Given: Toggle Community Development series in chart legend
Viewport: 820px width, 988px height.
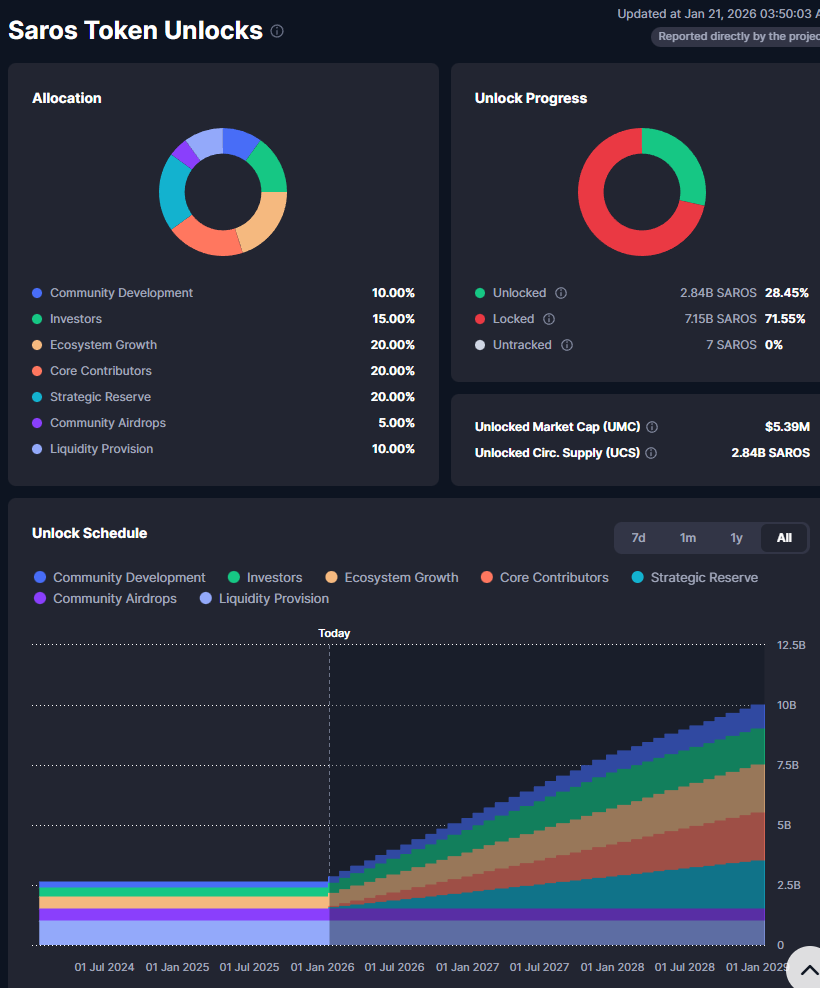Looking at the screenshot, I should click(x=119, y=577).
